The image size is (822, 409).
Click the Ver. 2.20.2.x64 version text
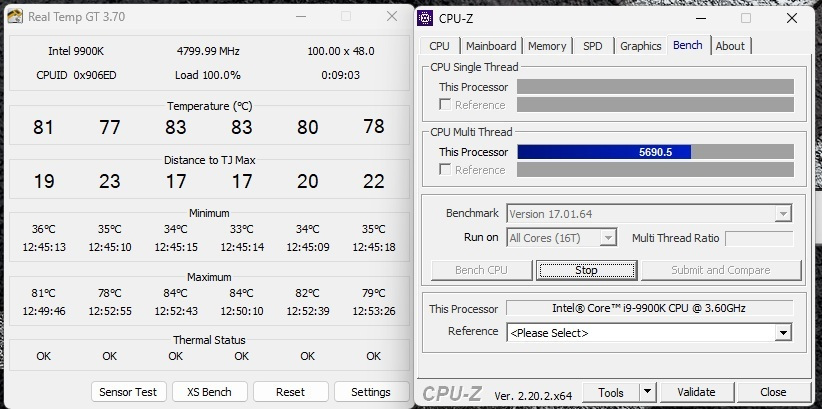(533, 395)
